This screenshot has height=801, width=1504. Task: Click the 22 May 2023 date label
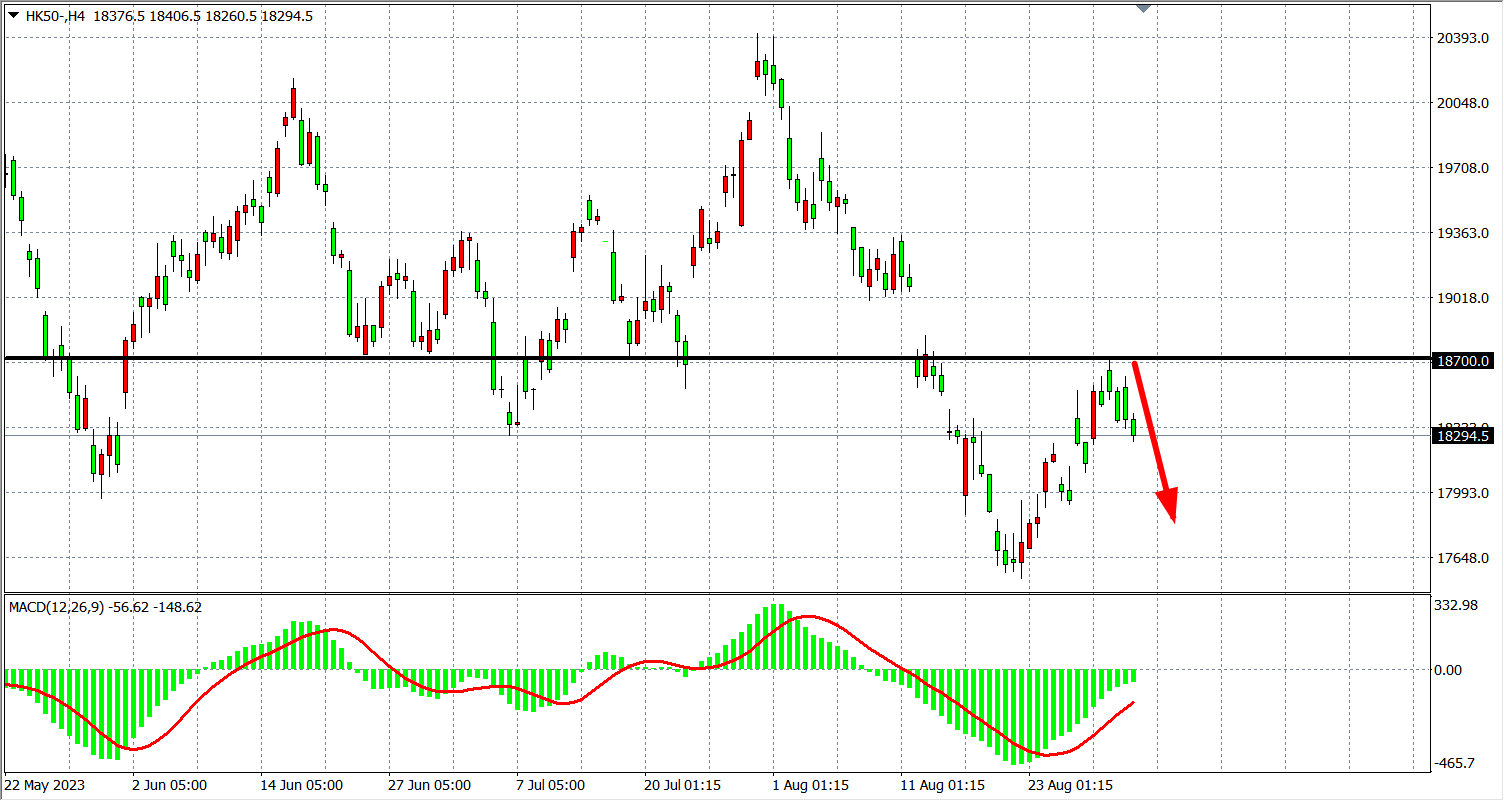coord(46,785)
